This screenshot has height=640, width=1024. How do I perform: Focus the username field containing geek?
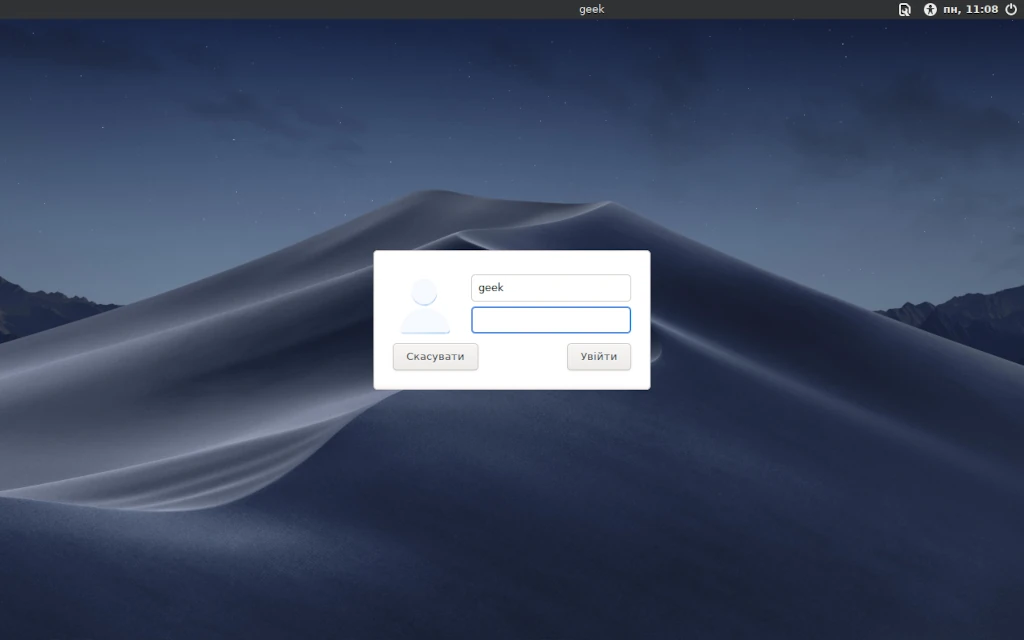pos(551,288)
